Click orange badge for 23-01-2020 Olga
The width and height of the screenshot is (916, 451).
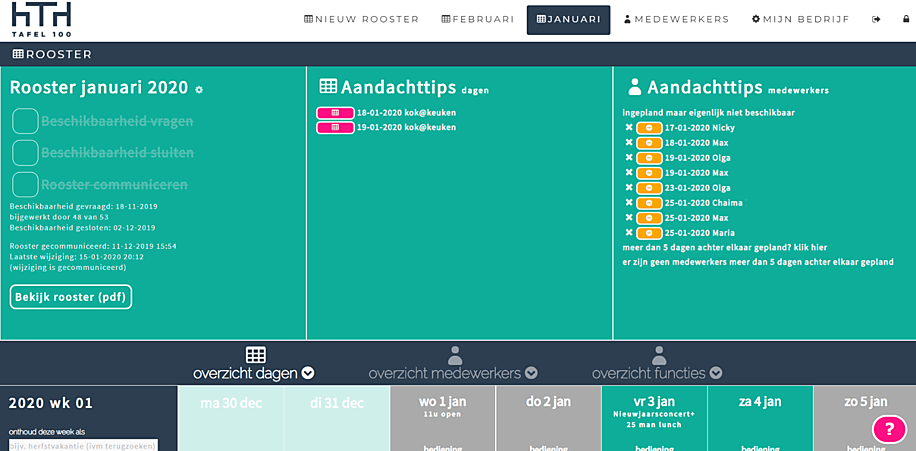[x=649, y=188]
